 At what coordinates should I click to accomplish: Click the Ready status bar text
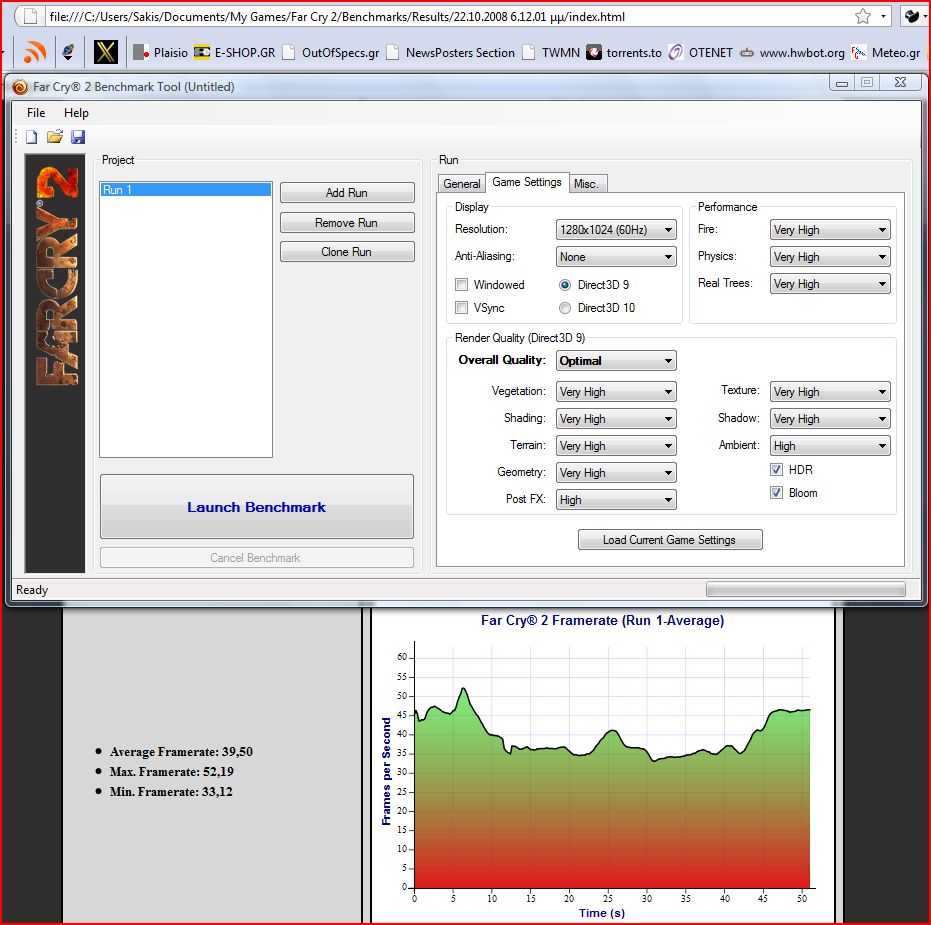[32, 590]
